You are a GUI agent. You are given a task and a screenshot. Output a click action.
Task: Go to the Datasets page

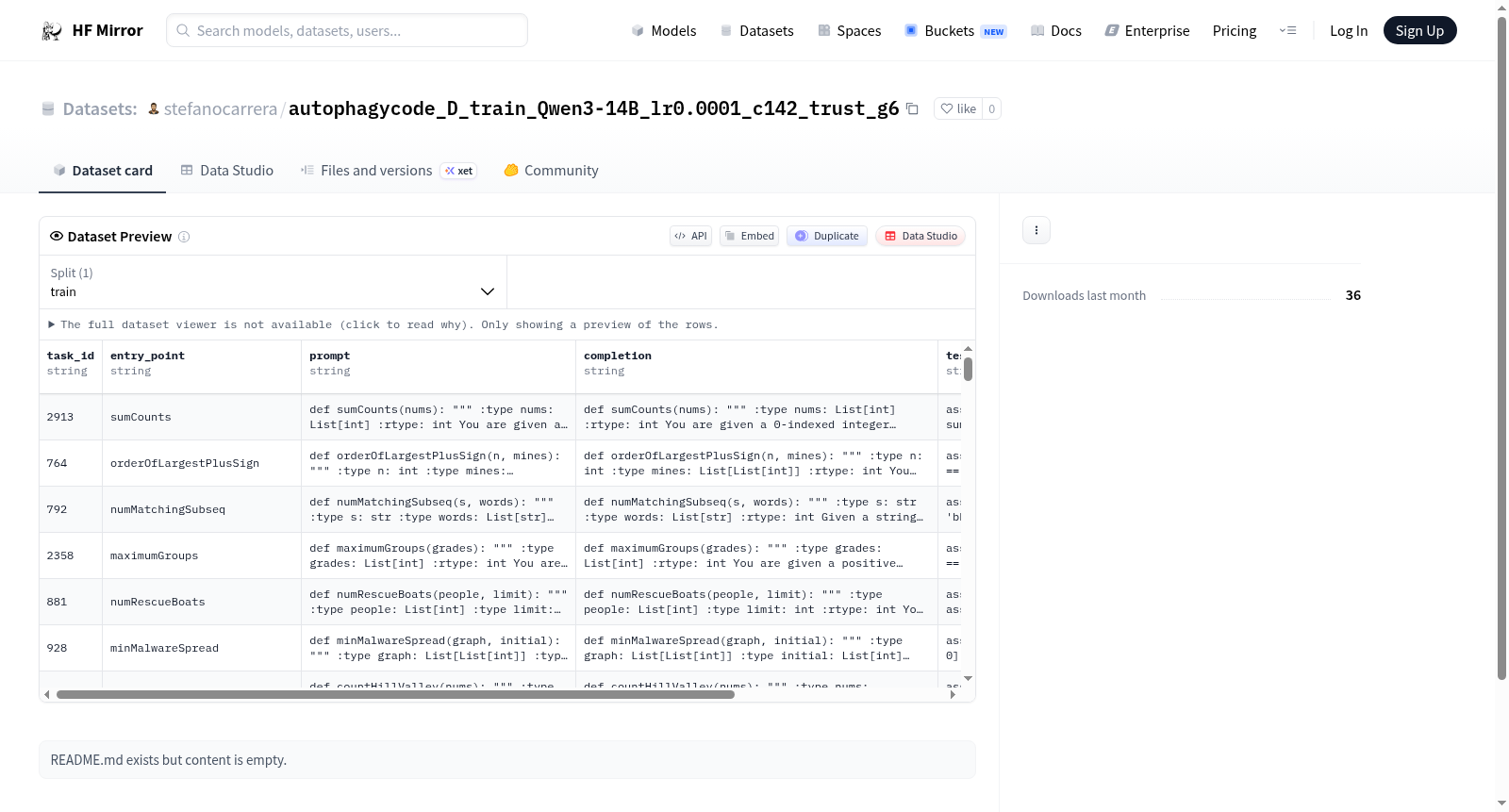pyautogui.click(x=756, y=31)
